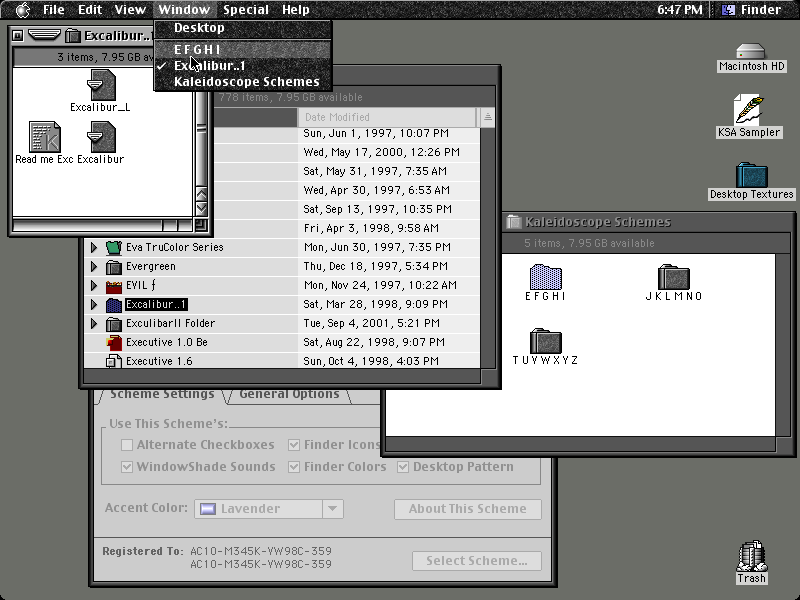Viewport: 800px width, 600px height.
Task: Select the Executive 1.6 row name
Action: pyautogui.click(x=159, y=361)
